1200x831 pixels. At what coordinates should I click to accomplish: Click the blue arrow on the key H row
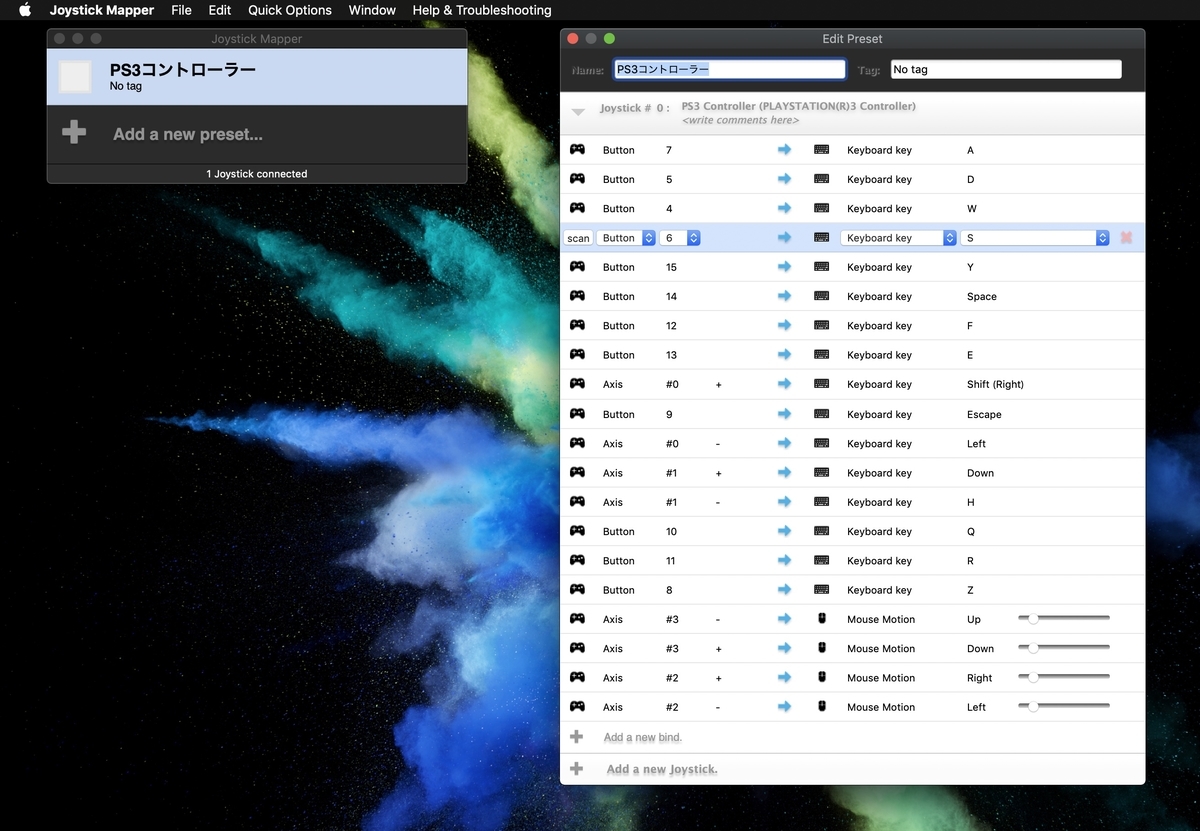(x=784, y=502)
